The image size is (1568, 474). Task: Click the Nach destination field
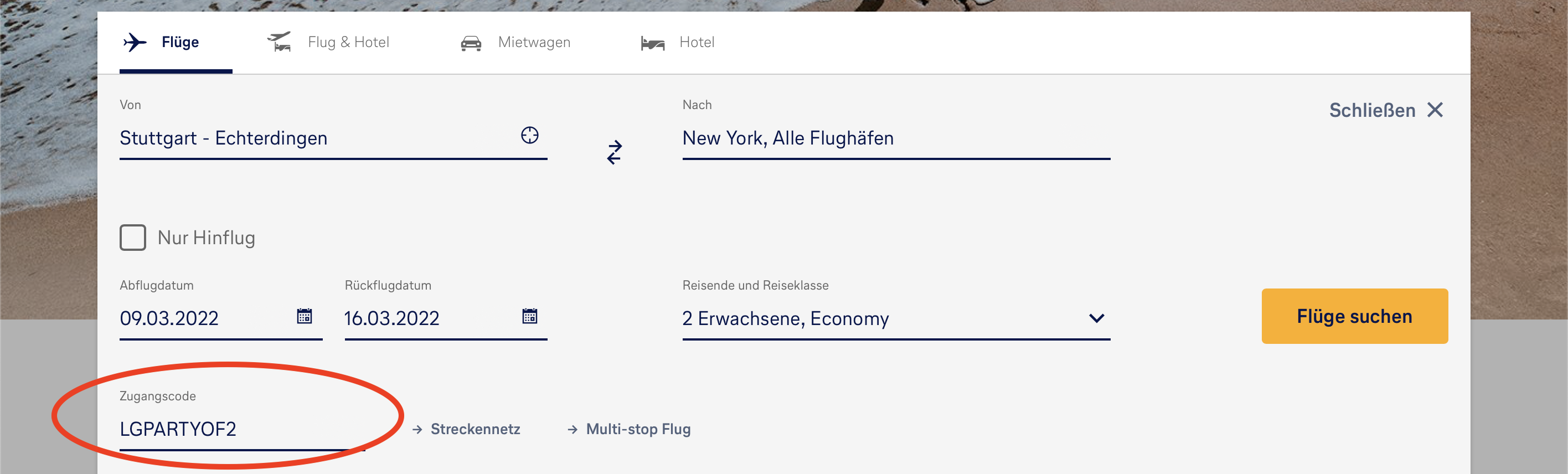coord(895,139)
